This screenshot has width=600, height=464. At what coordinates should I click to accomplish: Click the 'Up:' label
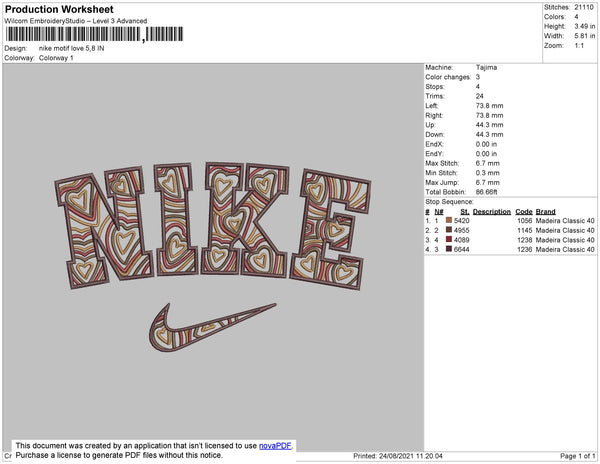click(x=430, y=125)
